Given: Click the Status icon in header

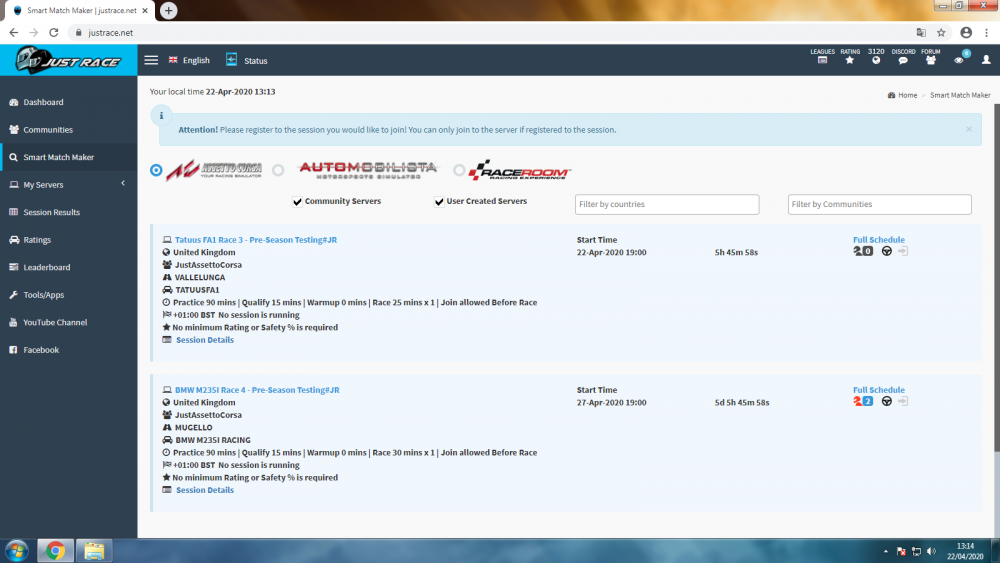Looking at the screenshot, I should point(232,59).
